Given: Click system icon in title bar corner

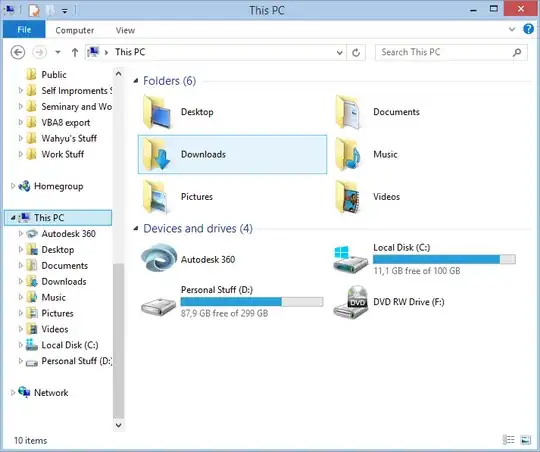Looking at the screenshot, I should tap(9, 10).
